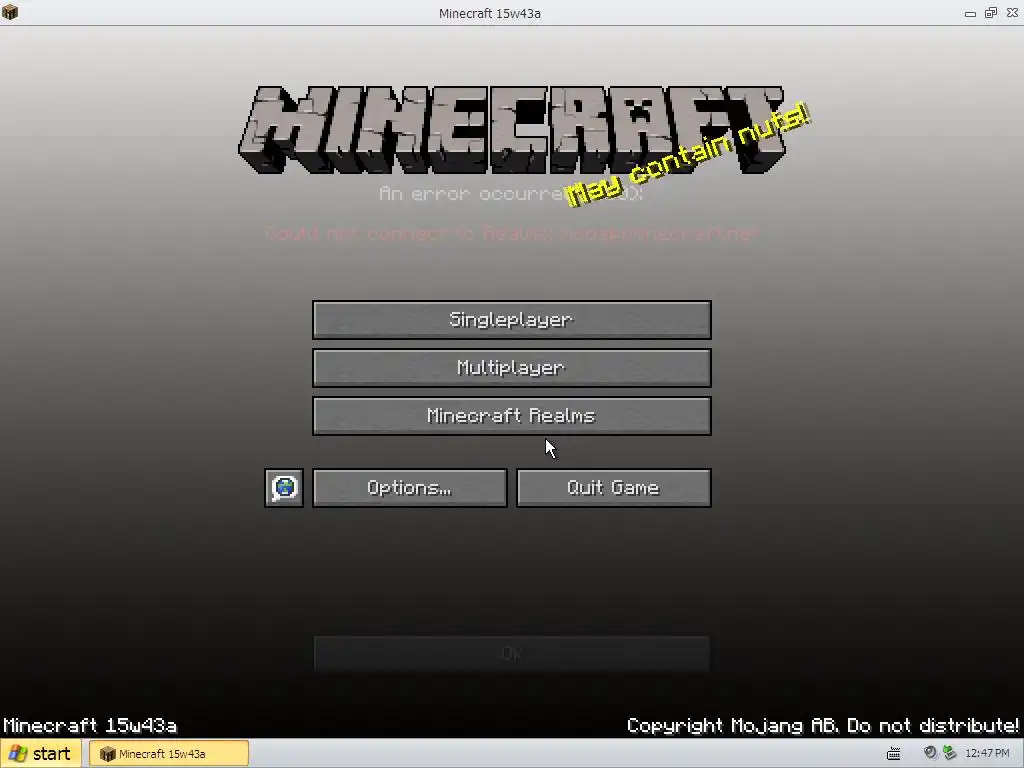
Task: Click the round gray system tray icon
Action: [x=930, y=753]
